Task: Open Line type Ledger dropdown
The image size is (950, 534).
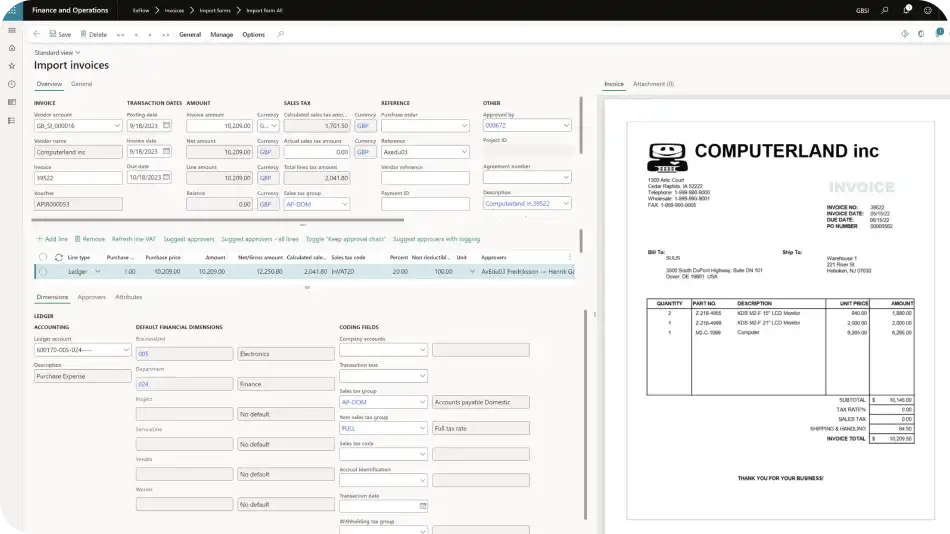Action: click(x=98, y=272)
